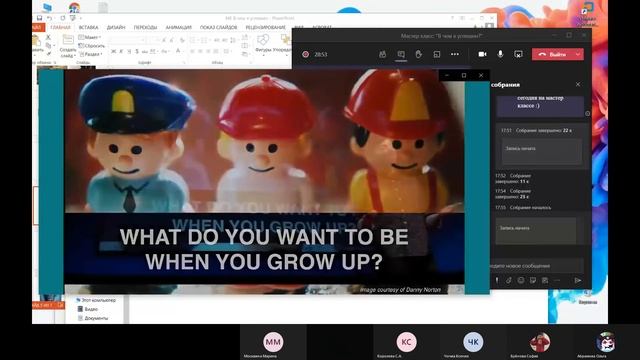Stop sharing the screen in Teams
This screenshot has width=640, height=360.
(x=518, y=54)
